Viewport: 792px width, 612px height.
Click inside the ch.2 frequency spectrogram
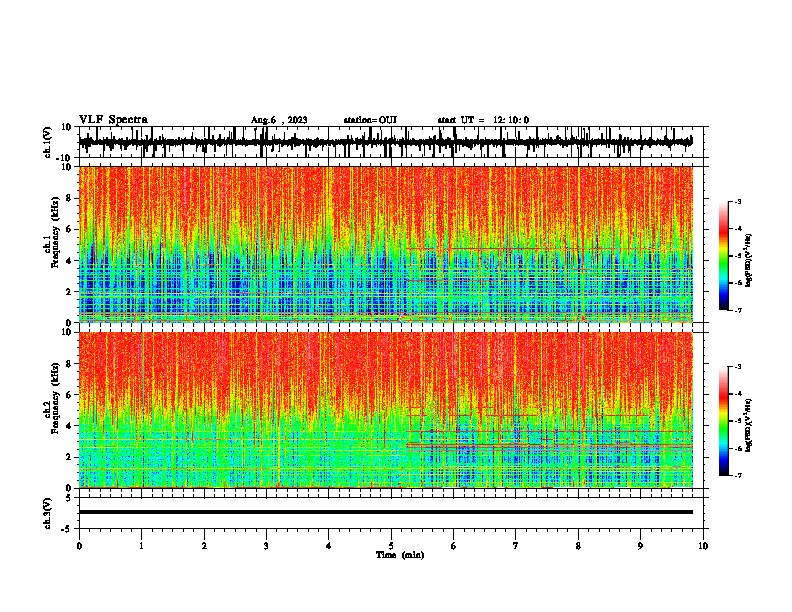tap(385, 410)
